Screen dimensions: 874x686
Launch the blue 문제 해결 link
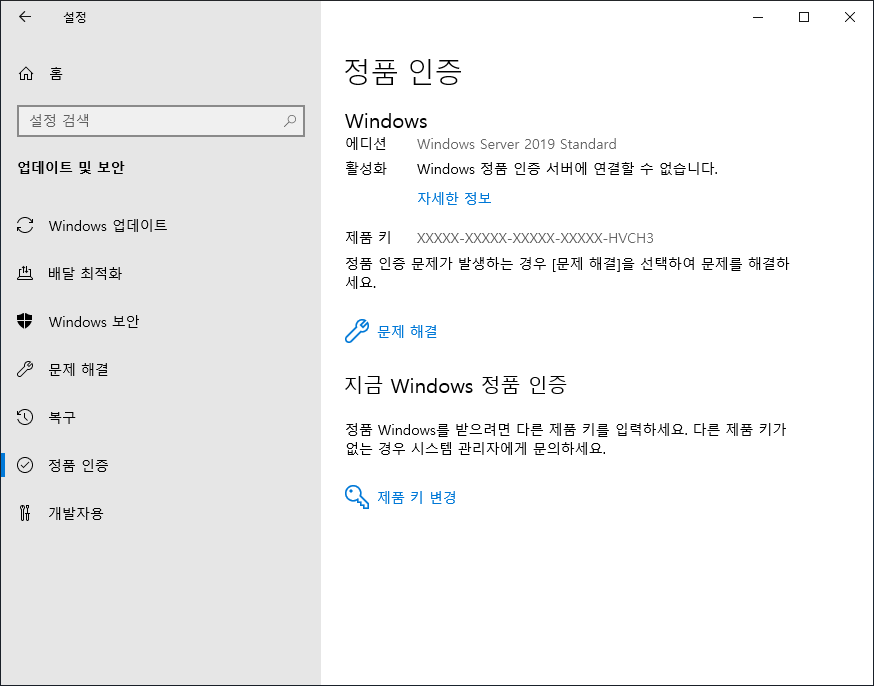coord(407,331)
